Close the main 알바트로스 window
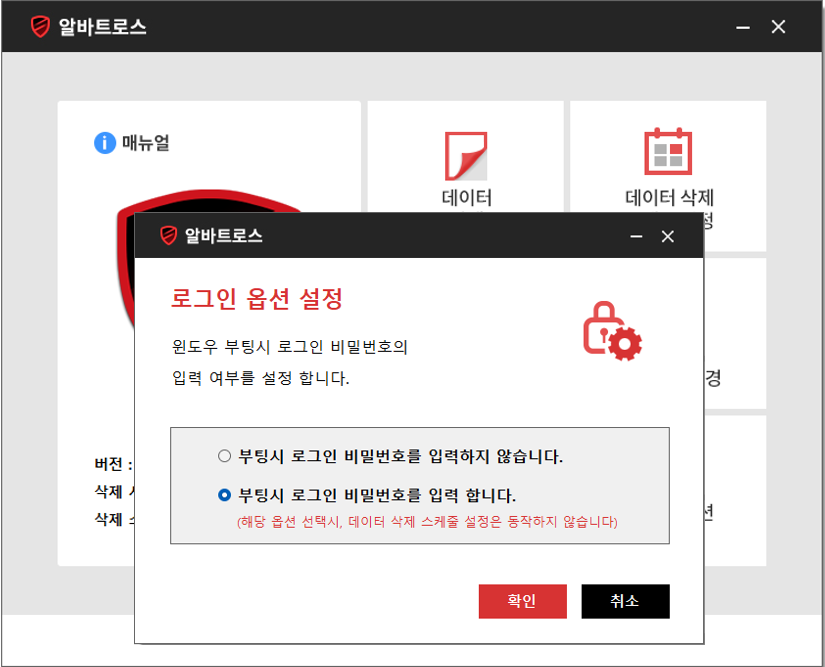Image resolution: width=825 pixels, height=667 pixels. (x=778, y=27)
